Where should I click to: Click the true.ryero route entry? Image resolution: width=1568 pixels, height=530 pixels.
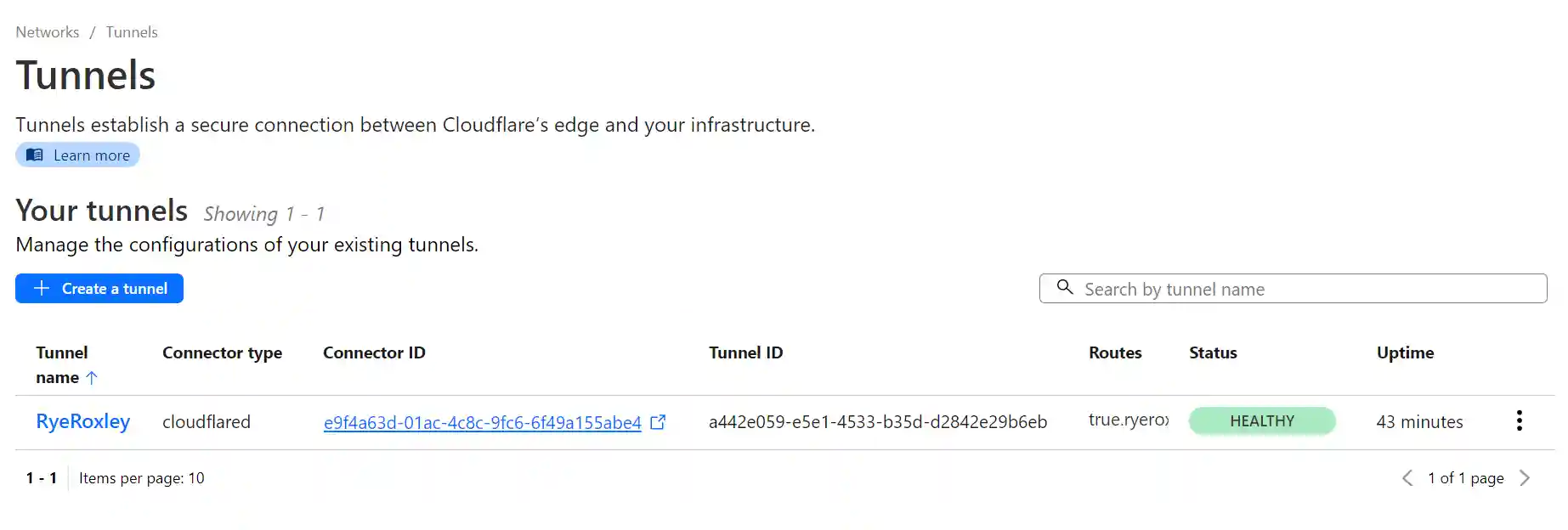click(x=1128, y=420)
